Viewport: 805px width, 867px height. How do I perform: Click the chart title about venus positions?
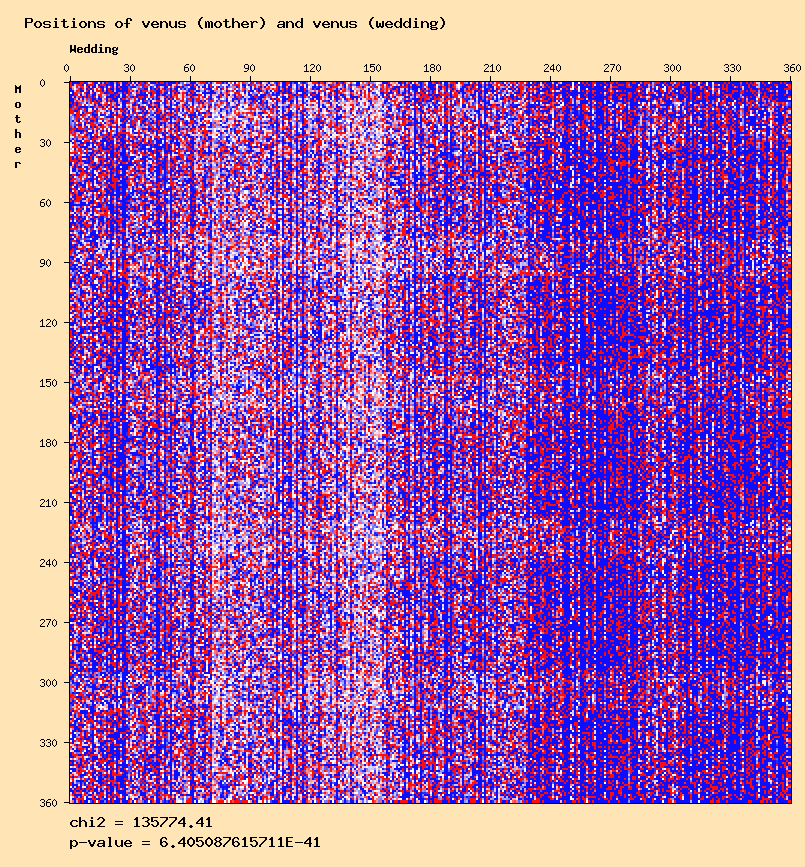click(235, 23)
